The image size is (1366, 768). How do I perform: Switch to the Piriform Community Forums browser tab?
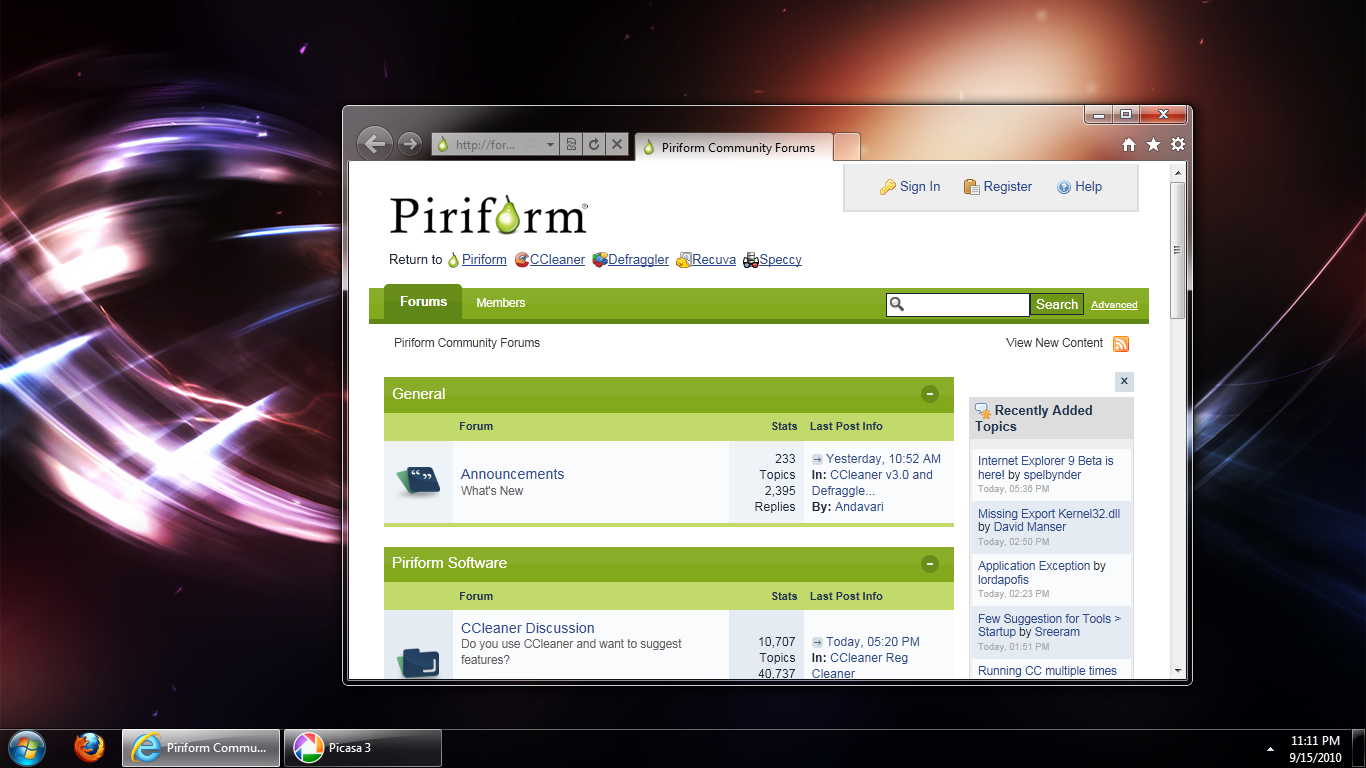(733, 147)
